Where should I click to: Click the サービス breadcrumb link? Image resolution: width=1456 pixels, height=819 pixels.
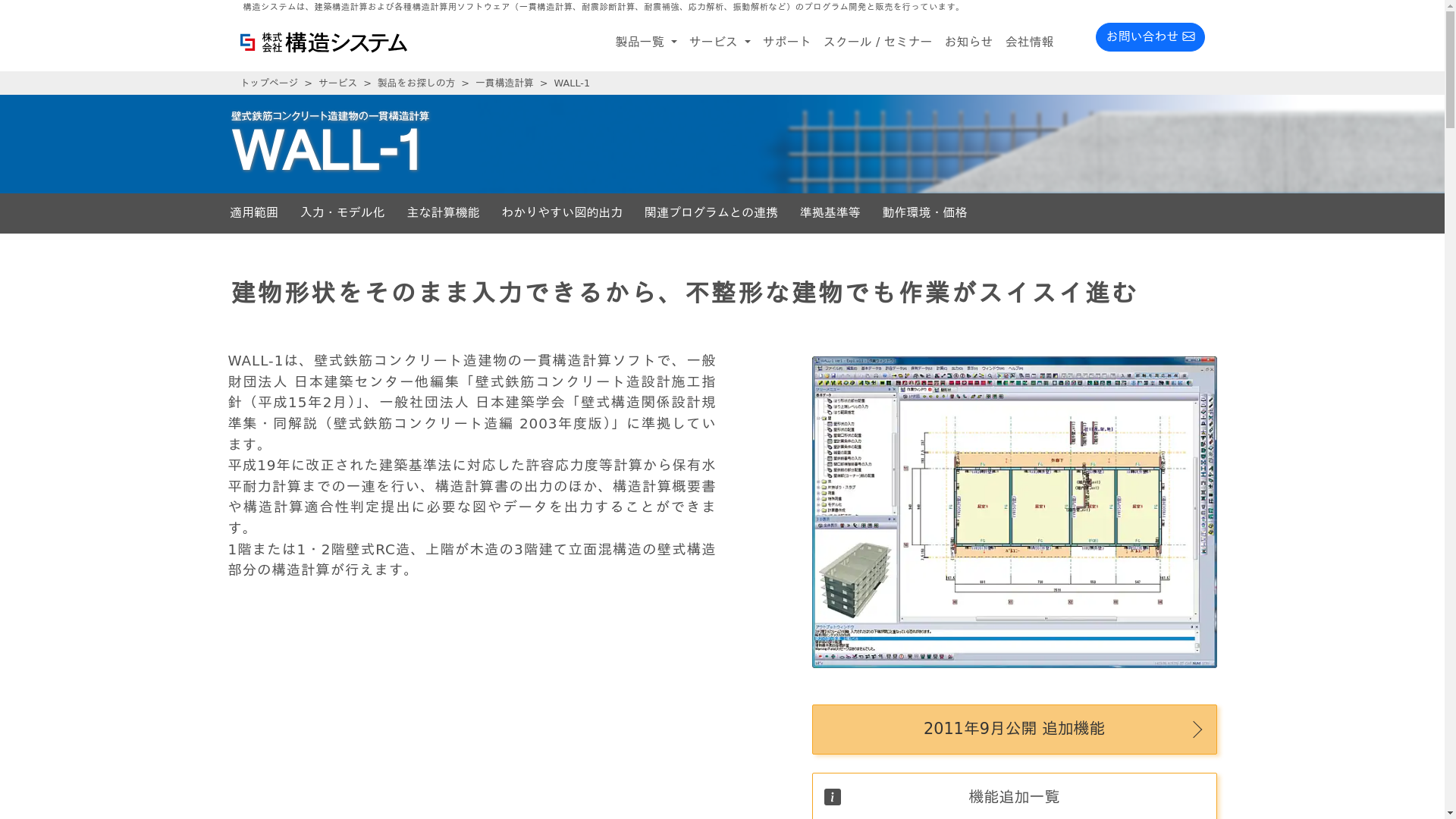point(337,83)
